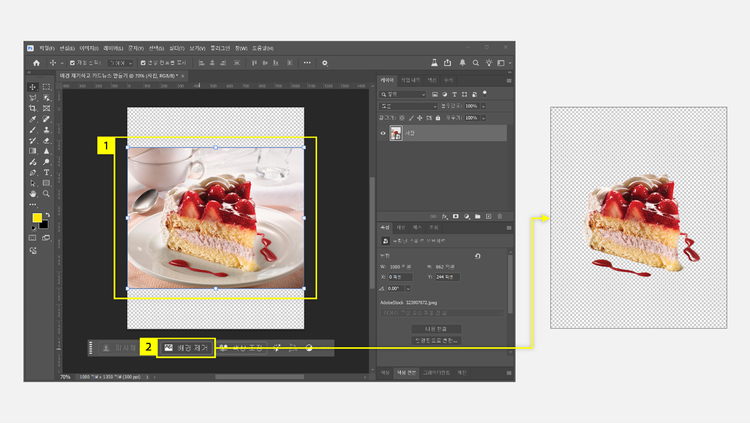Image resolution: width=750 pixels, height=423 pixels.
Task: Select the Eraser tool
Action: click(x=46, y=140)
